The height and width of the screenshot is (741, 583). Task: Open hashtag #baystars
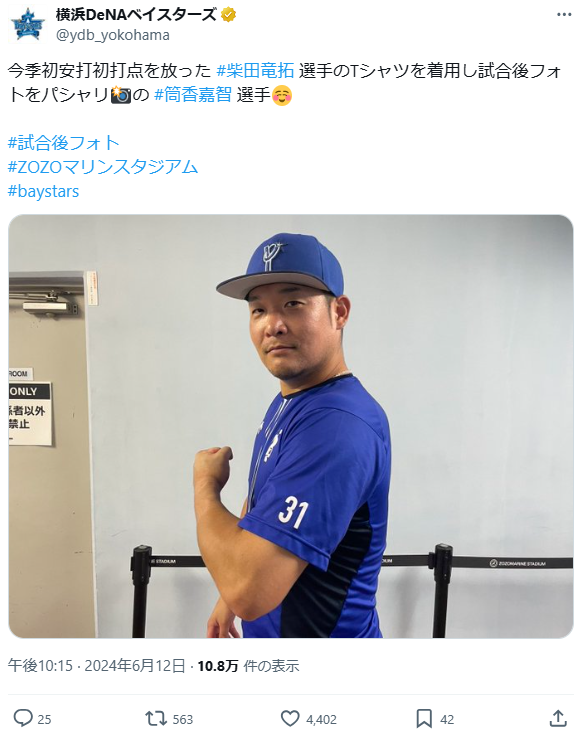(43, 191)
